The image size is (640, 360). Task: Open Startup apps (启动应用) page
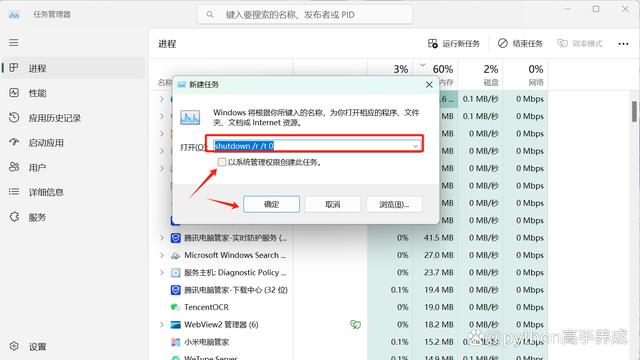pyautogui.click(x=73, y=143)
